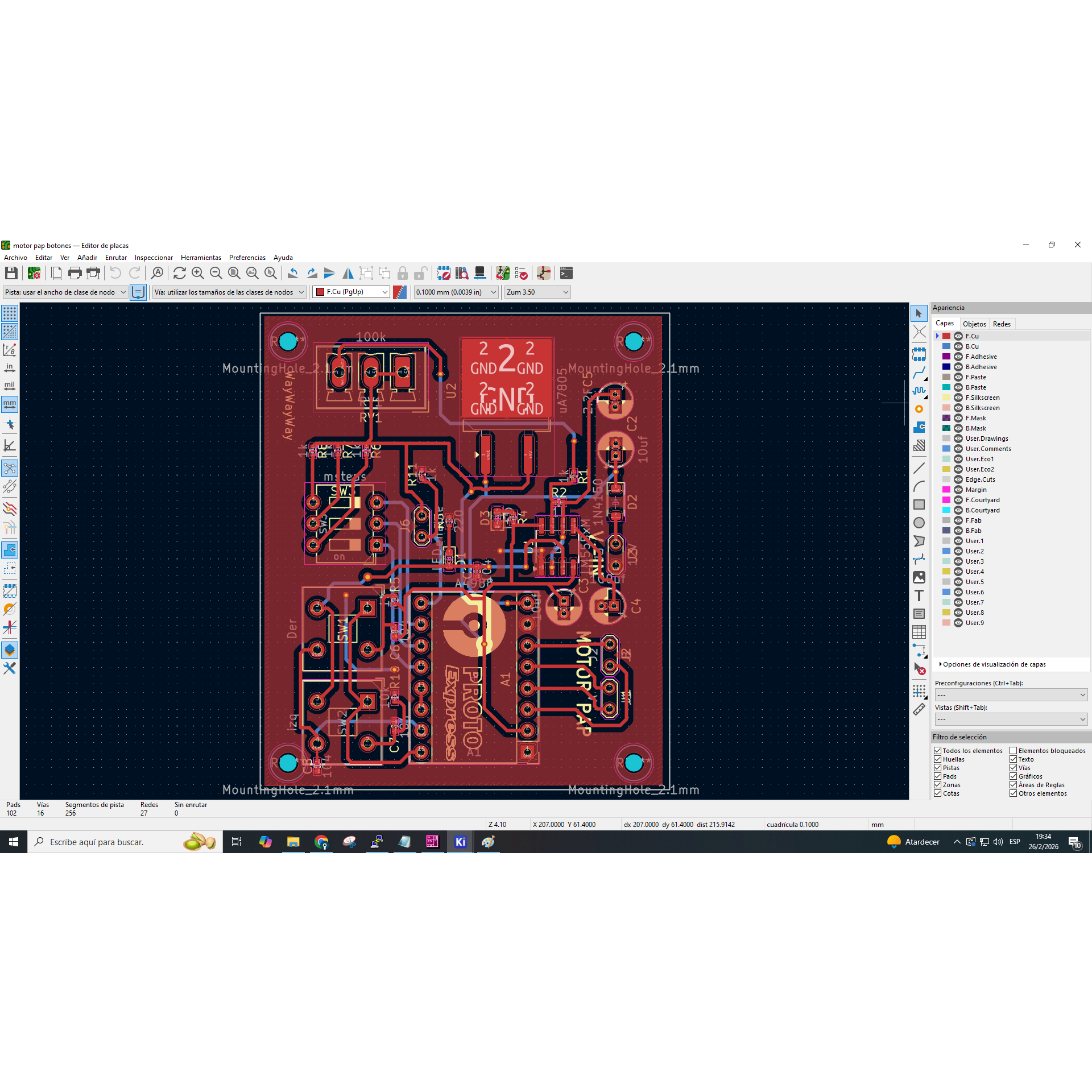Hide the B.Cu layer
Viewport: 1092px width, 1092px height.
tap(958, 346)
